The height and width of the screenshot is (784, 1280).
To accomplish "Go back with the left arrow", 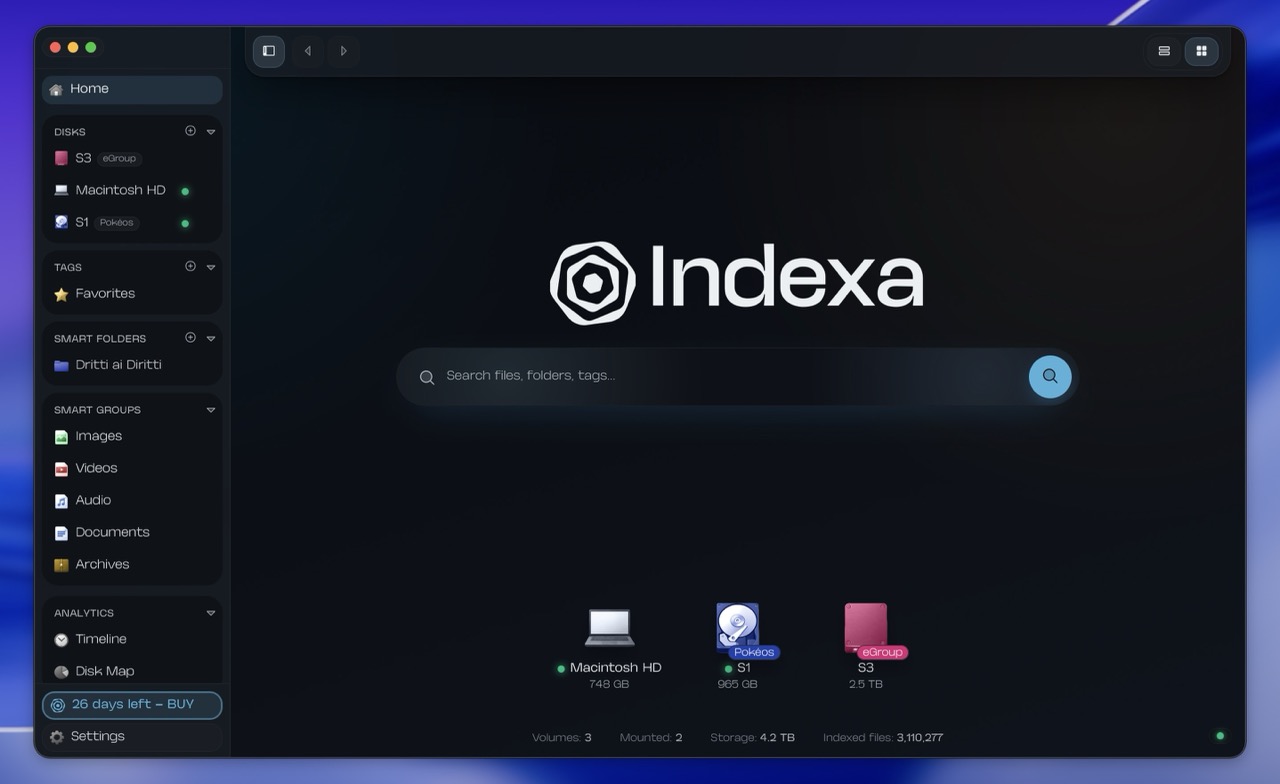I will click(307, 51).
